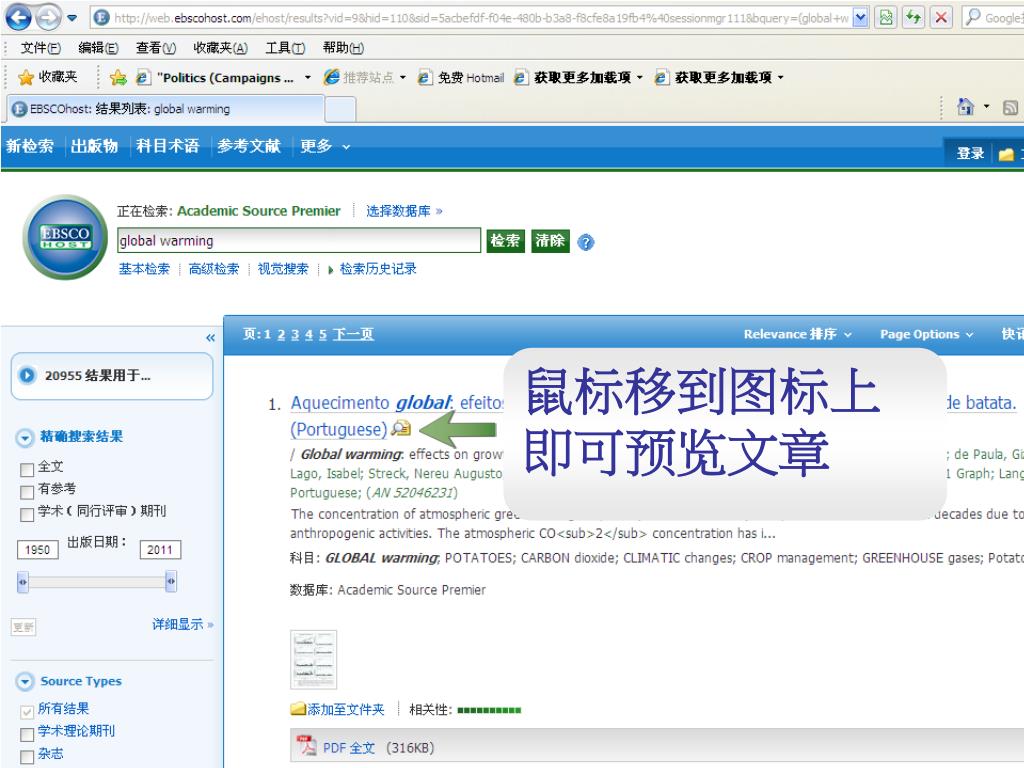Open the 工具(T) menu
Image resolution: width=1024 pixels, height=768 pixels.
[x=285, y=48]
